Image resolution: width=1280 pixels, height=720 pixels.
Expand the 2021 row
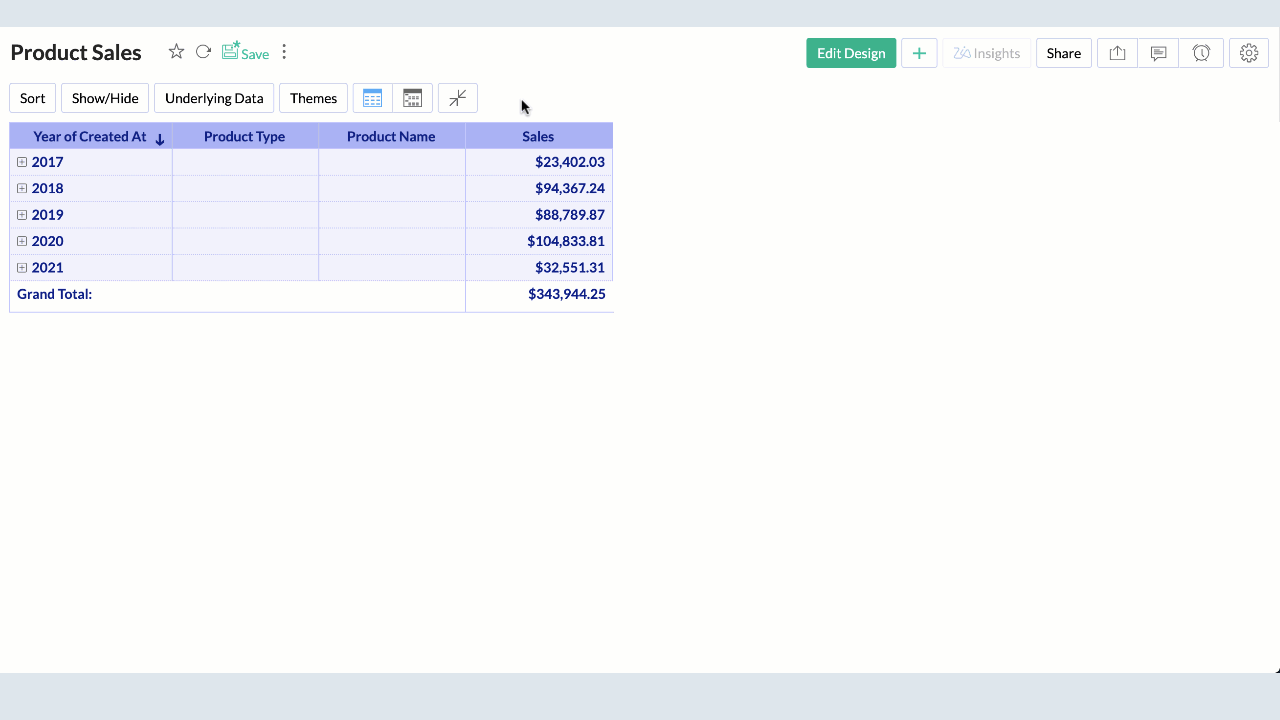tap(22, 268)
